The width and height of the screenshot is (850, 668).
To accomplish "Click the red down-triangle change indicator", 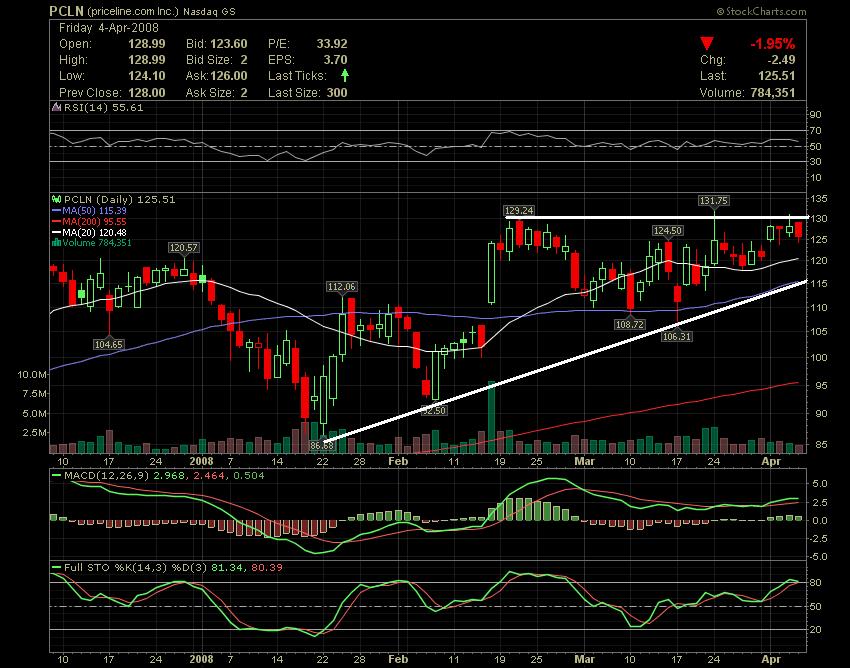I will pyautogui.click(x=706, y=43).
